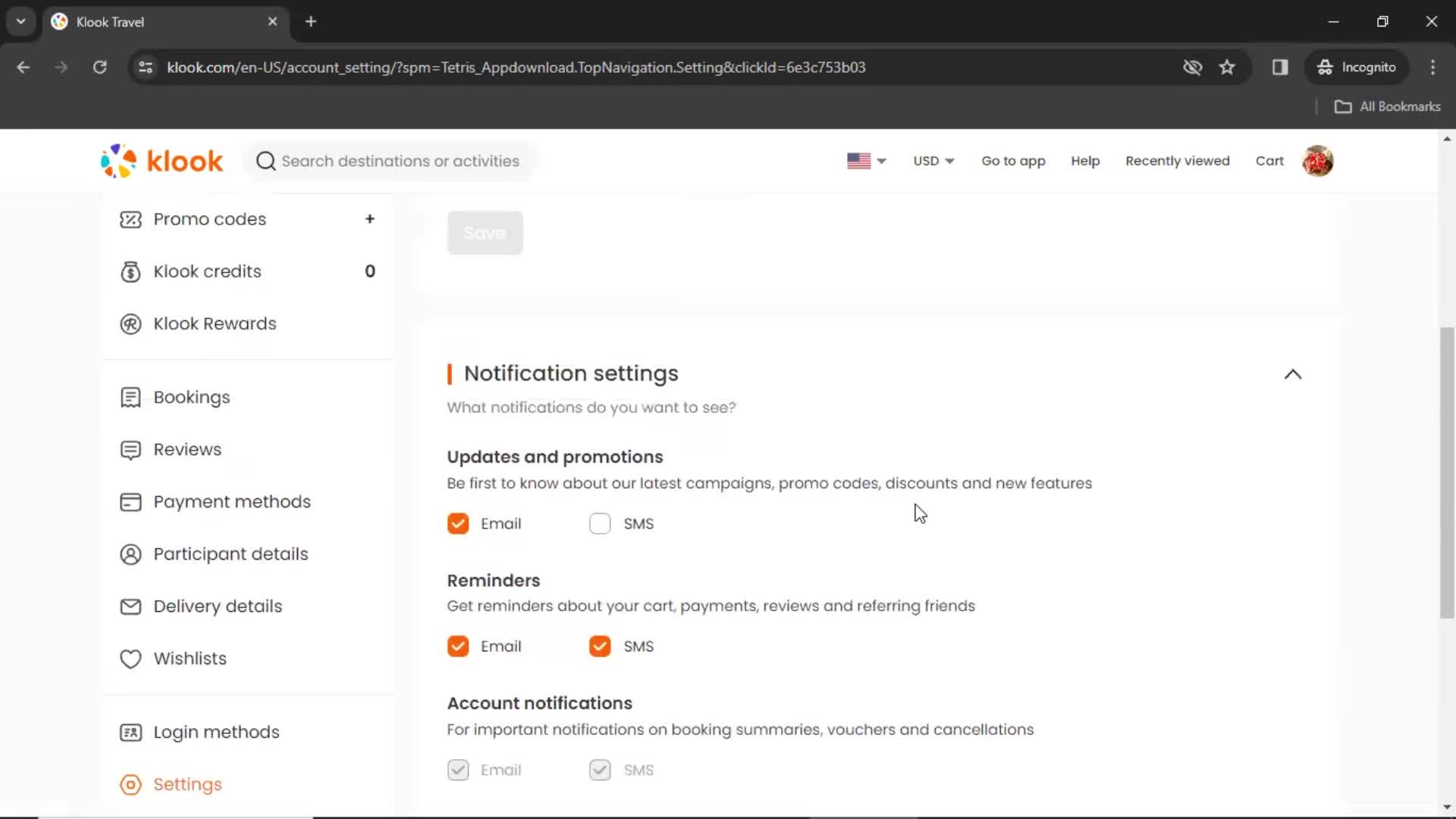Open Klook Rewards from the sidebar
Image resolution: width=1456 pixels, height=819 pixels.
pyautogui.click(x=215, y=324)
